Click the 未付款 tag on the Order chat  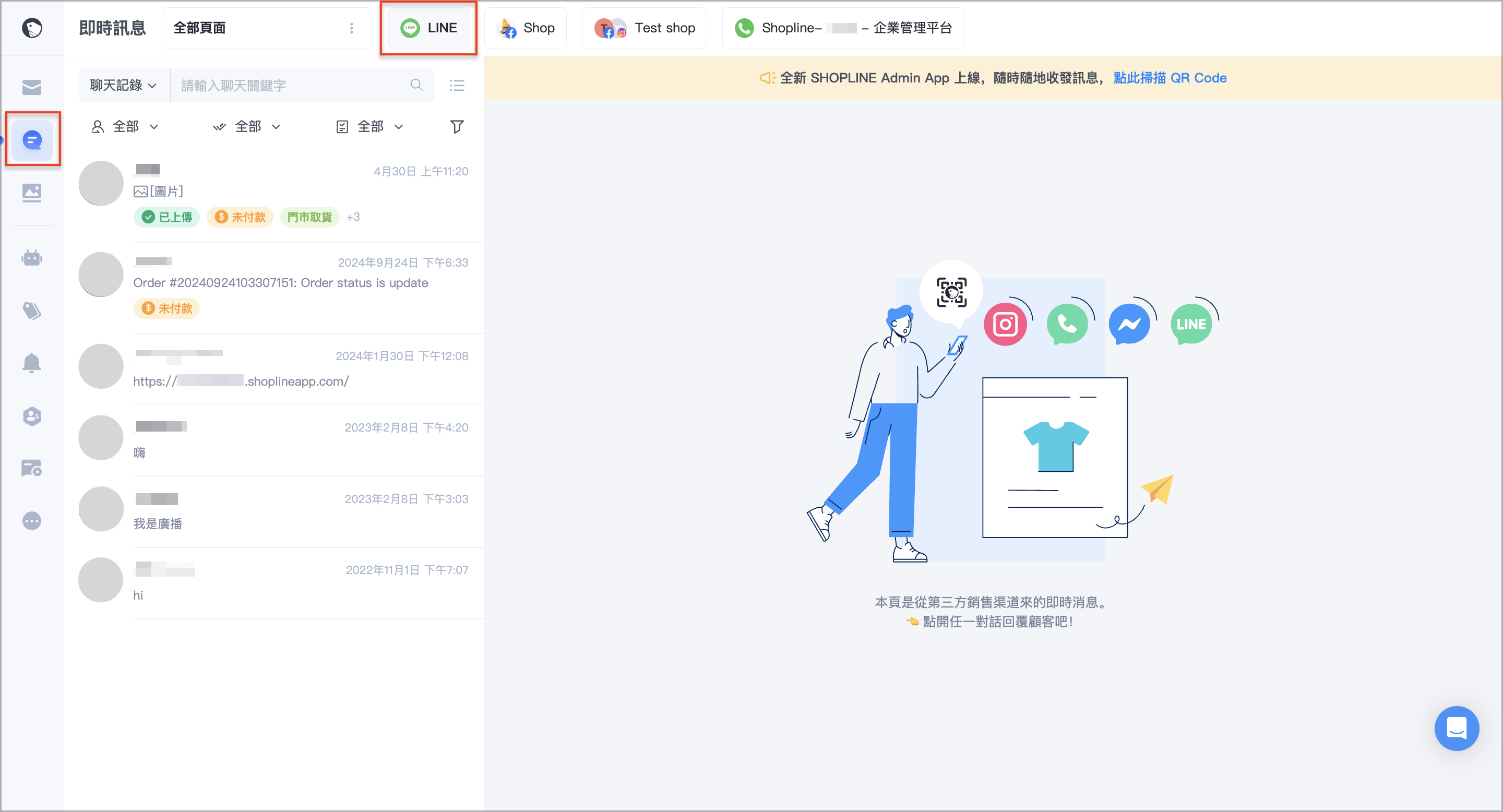click(167, 308)
